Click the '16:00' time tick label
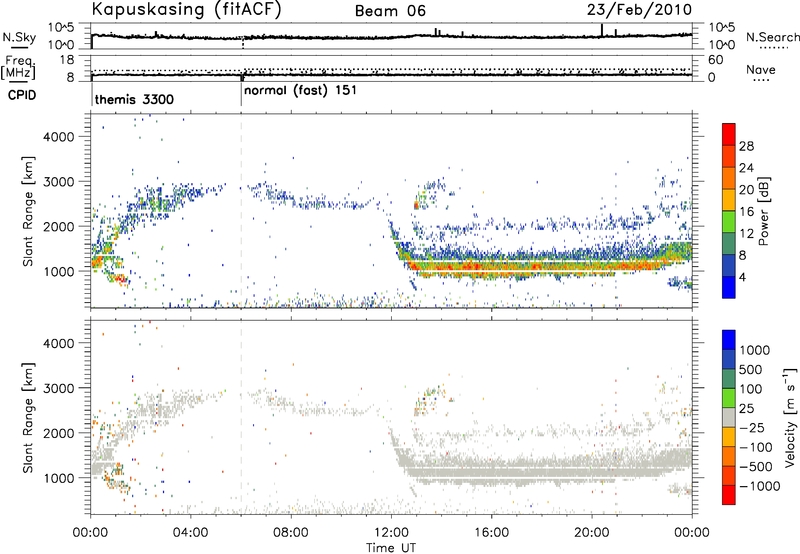The image size is (800, 554). tap(491, 533)
